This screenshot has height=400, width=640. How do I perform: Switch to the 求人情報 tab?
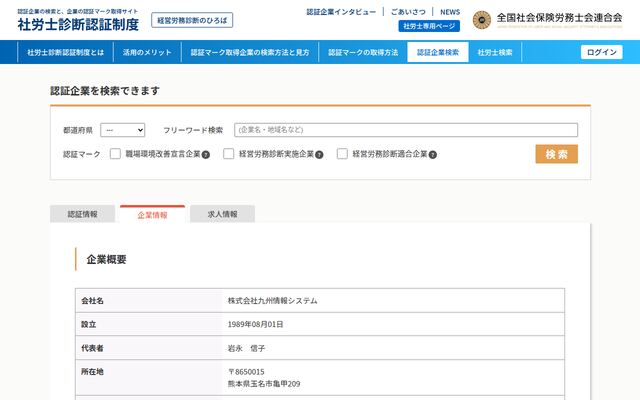coord(222,214)
